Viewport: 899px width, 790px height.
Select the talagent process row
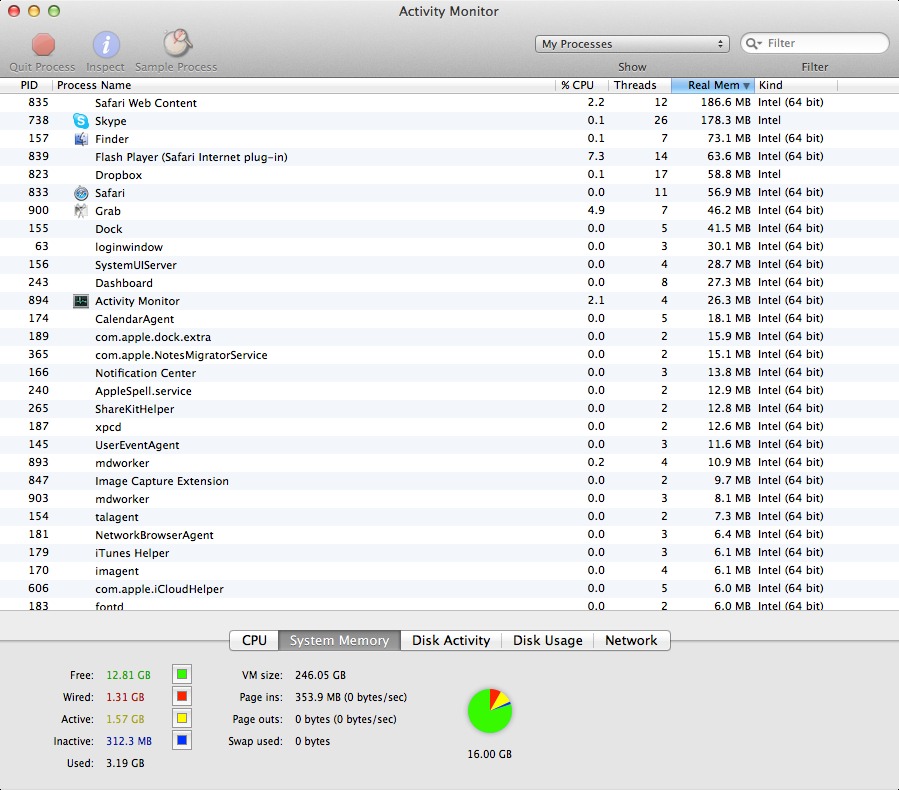[450, 517]
